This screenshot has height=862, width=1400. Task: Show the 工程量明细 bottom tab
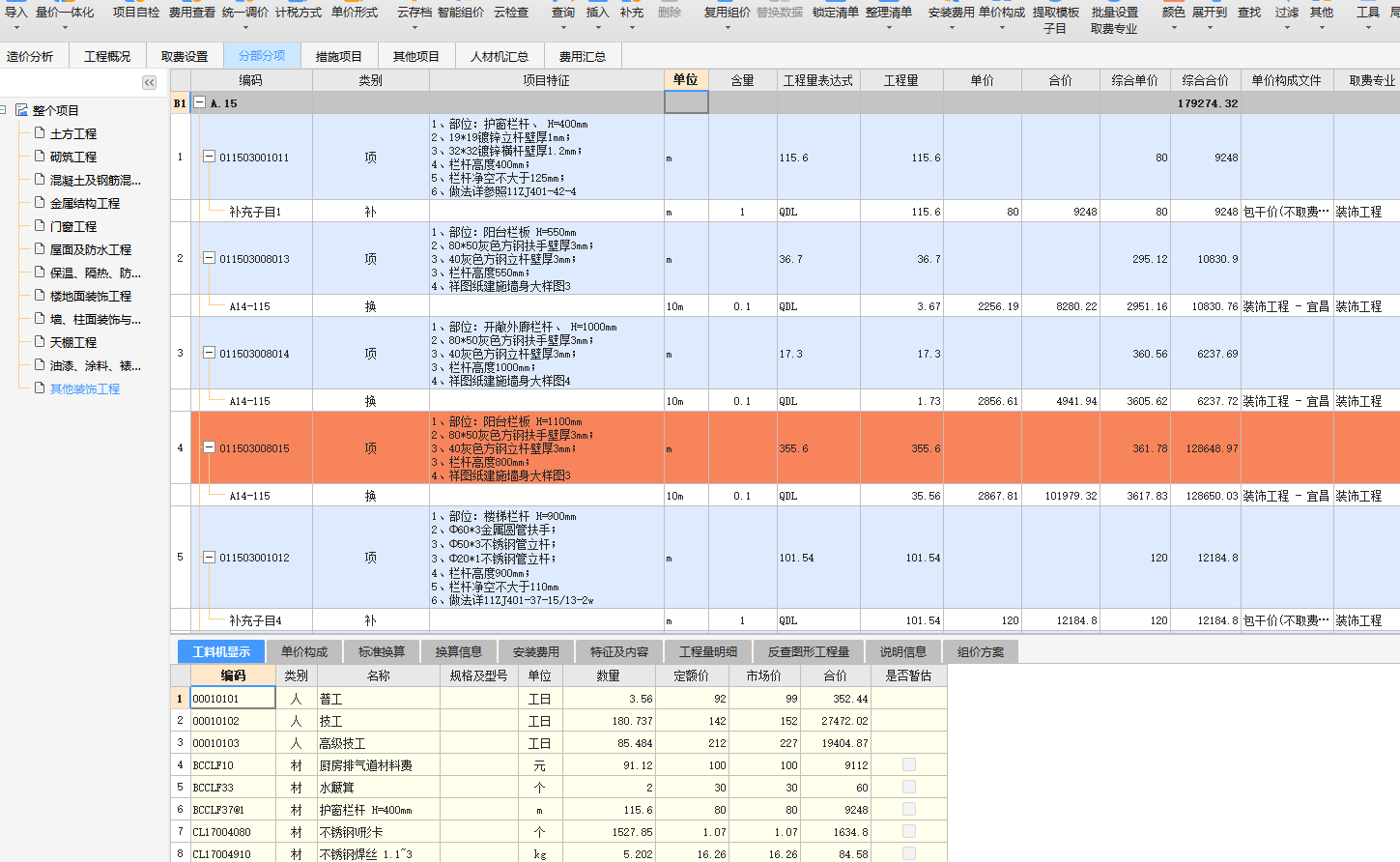tap(708, 651)
